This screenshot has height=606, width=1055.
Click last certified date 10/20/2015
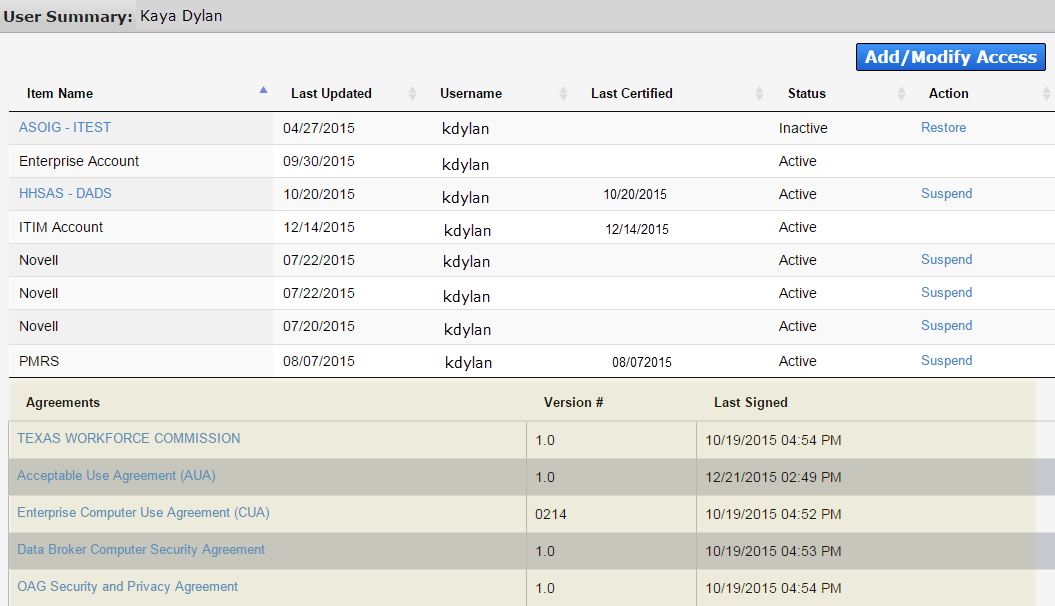point(635,194)
